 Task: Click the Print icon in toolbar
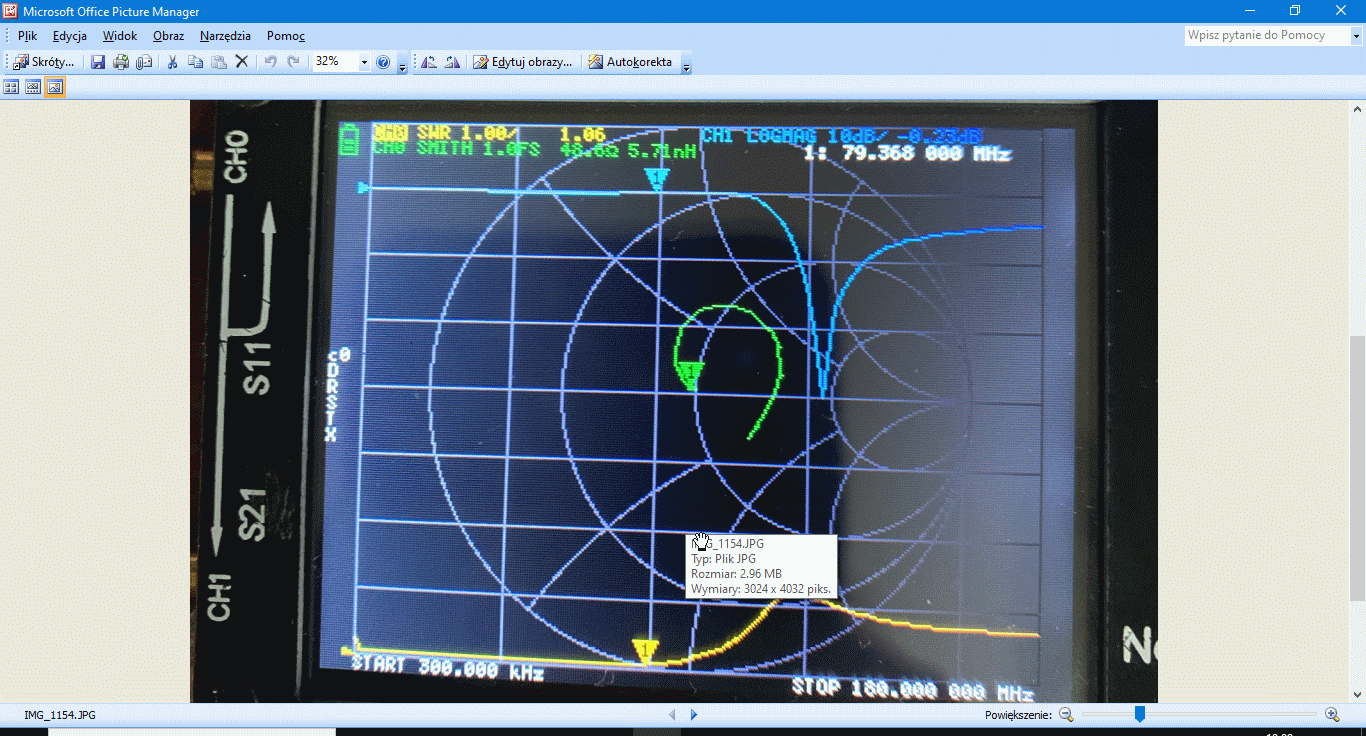(x=121, y=62)
